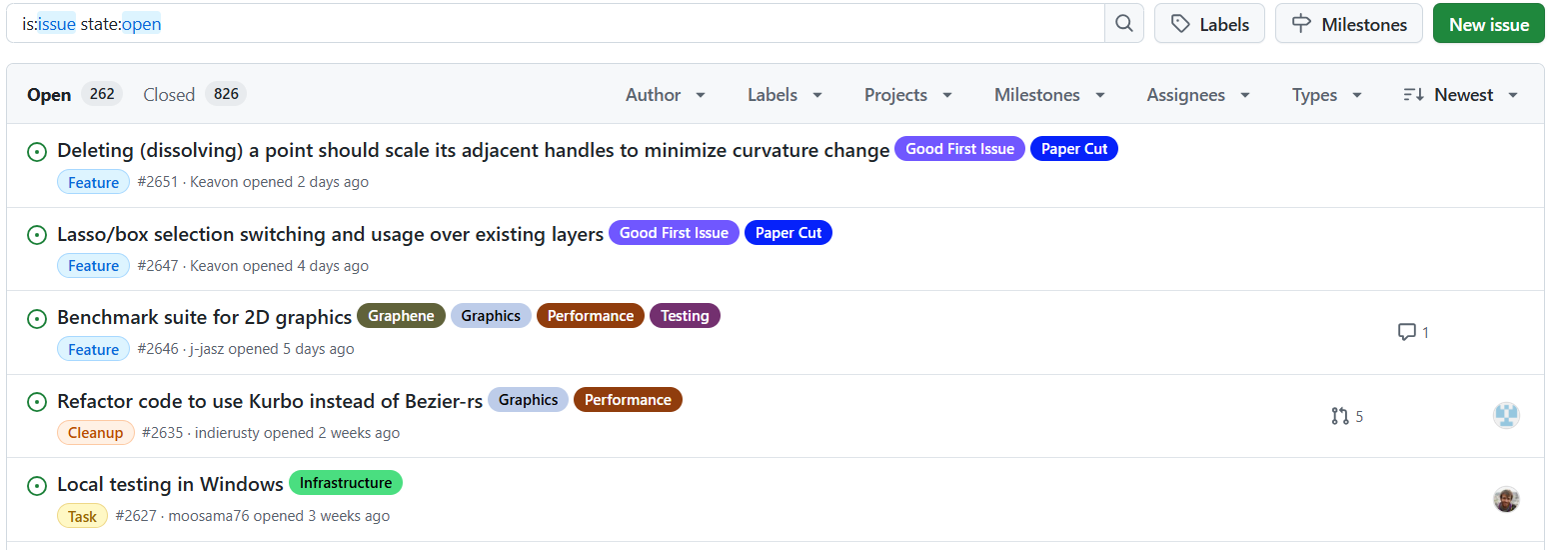
Task: Show the Open issues tab
Action: tap(72, 95)
